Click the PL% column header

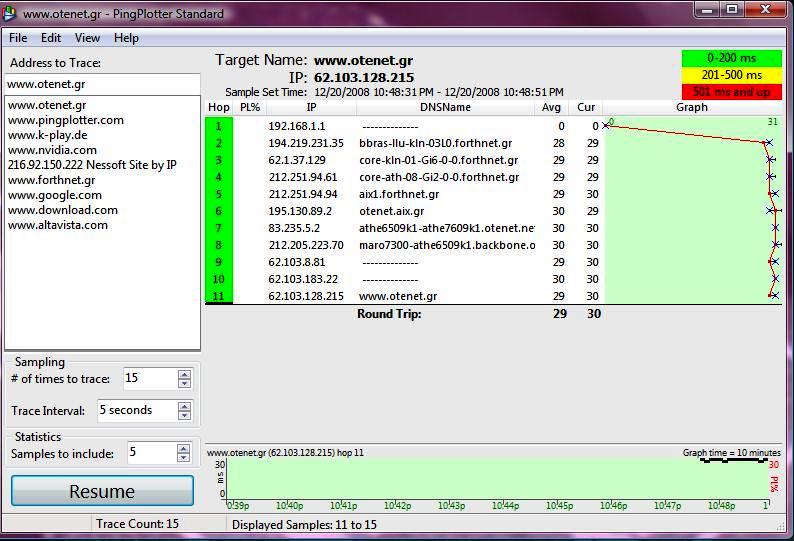(x=250, y=107)
